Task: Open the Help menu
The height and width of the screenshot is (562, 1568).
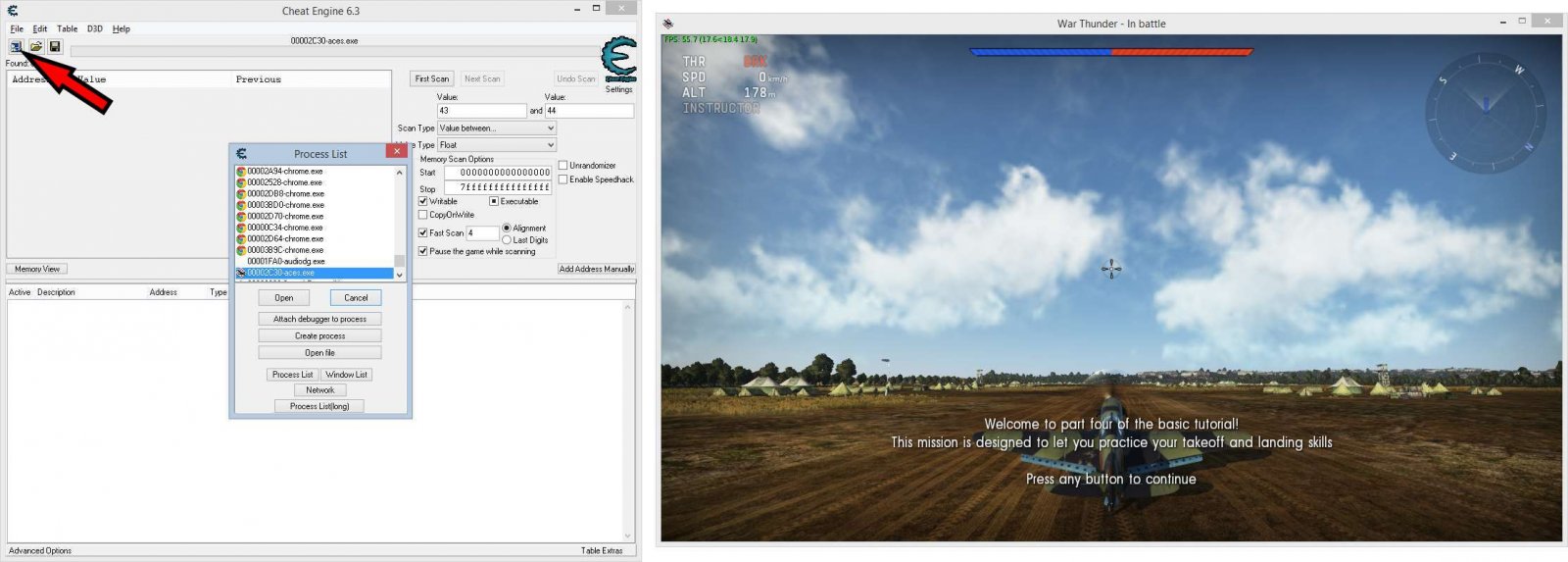Action: [122, 28]
